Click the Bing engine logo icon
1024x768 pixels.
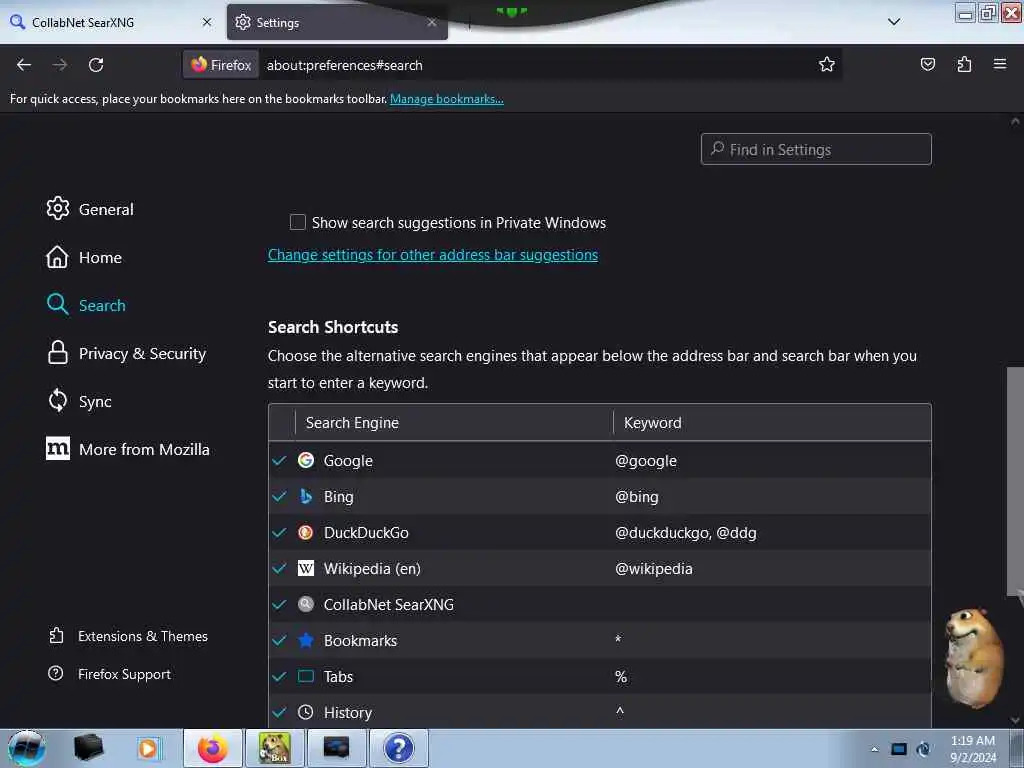click(x=306, y=496)
